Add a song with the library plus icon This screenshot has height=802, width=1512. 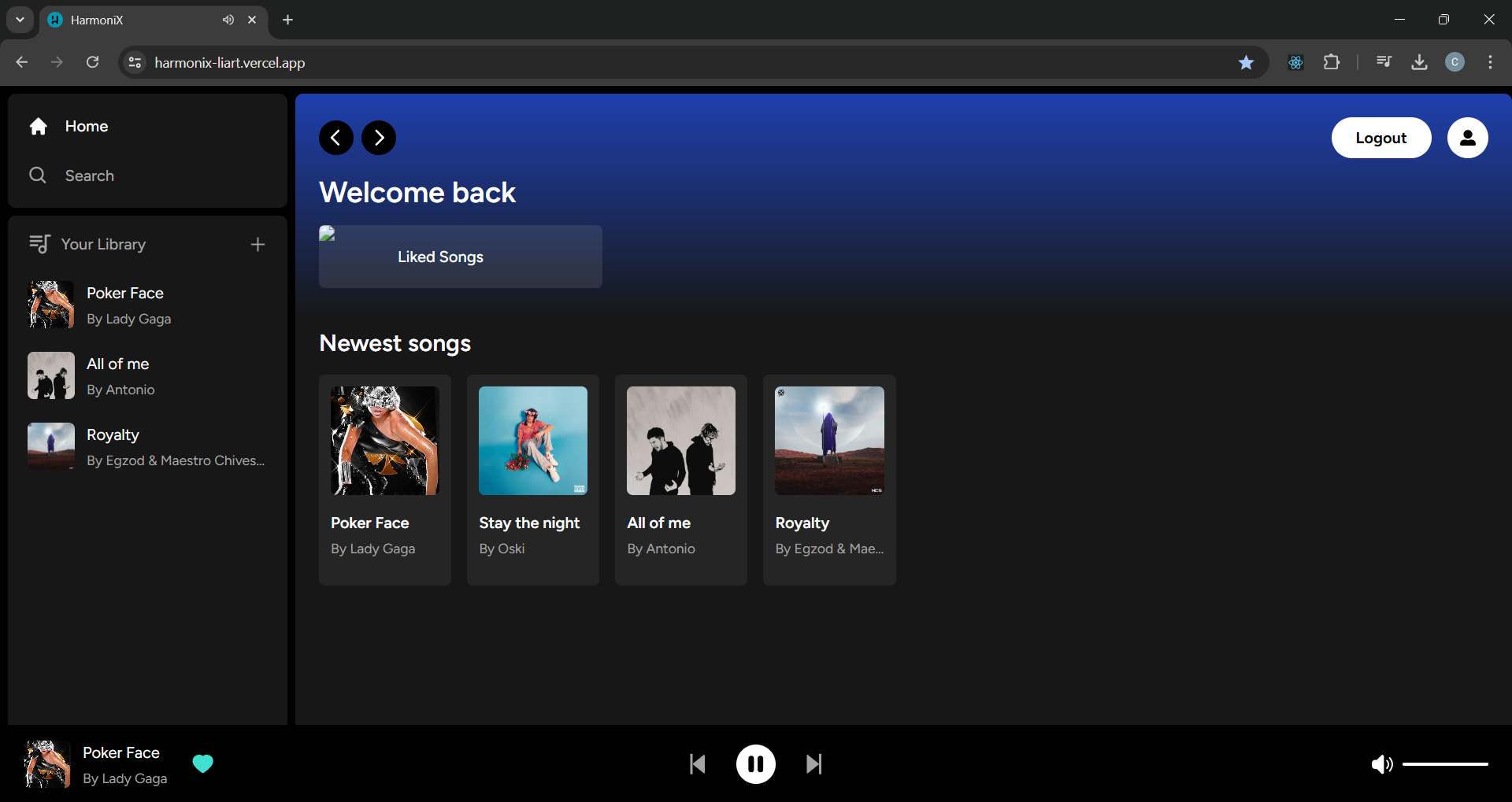258,245
